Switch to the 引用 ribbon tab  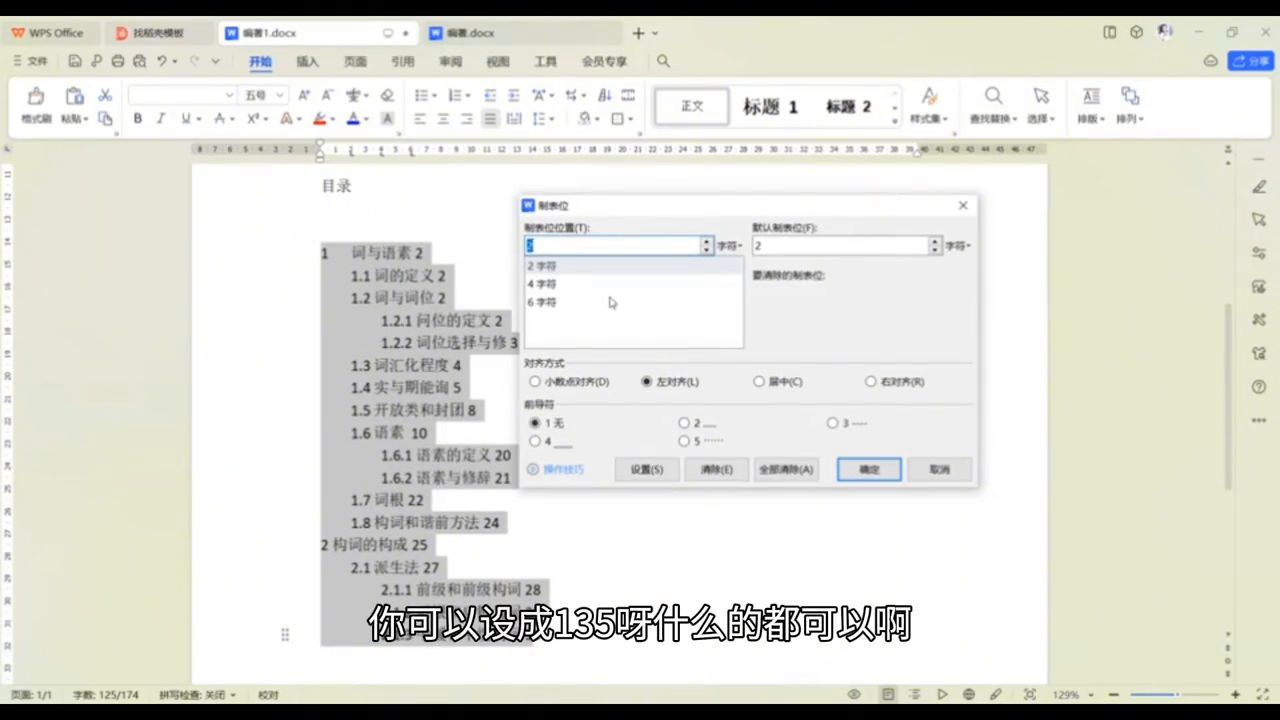tap(402, 61)
